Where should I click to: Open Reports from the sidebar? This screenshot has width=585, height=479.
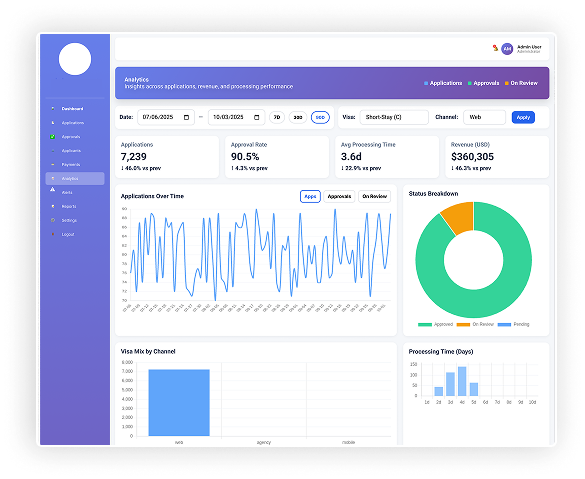point(75,206)
